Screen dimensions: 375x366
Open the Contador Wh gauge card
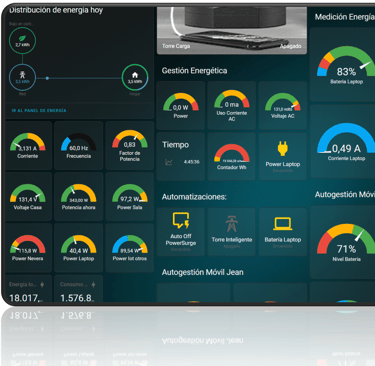pyautogui.click(x=232, y=156)
